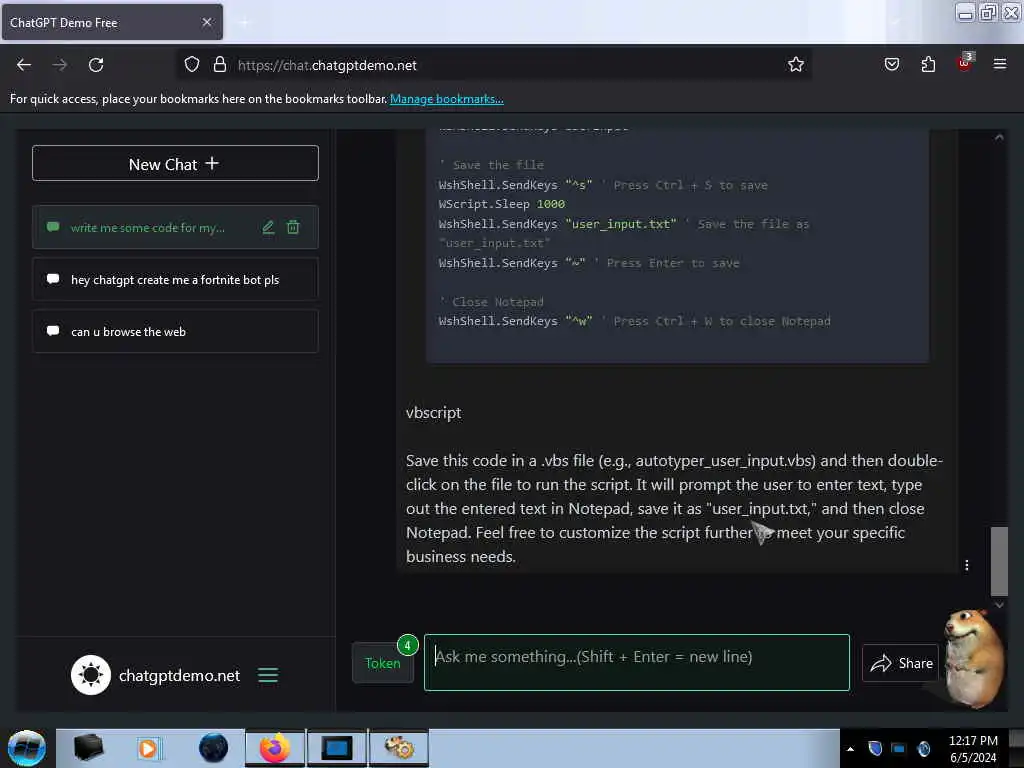Open the gears taskbar application
1024x768 pixels.
[x=399, y=748]
